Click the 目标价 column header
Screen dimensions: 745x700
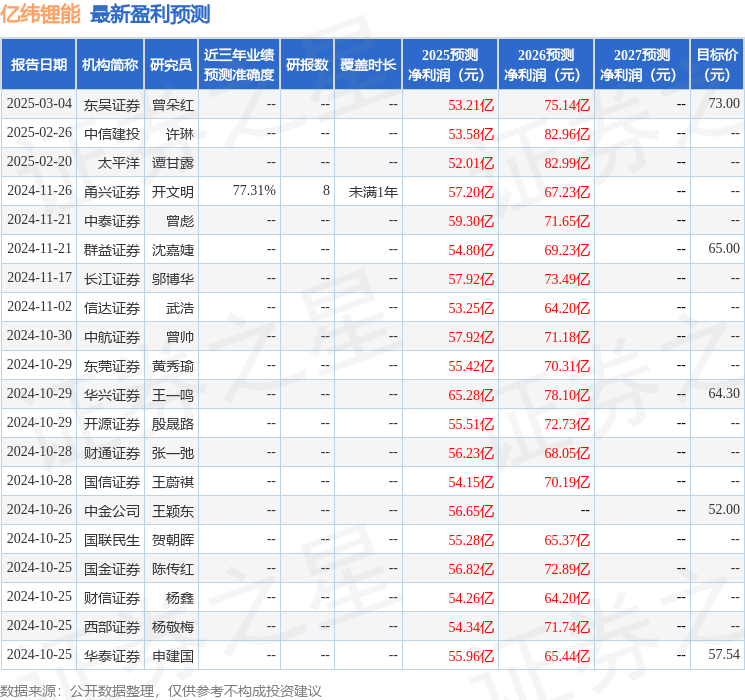pyautogui.click(x=716, y=65)
